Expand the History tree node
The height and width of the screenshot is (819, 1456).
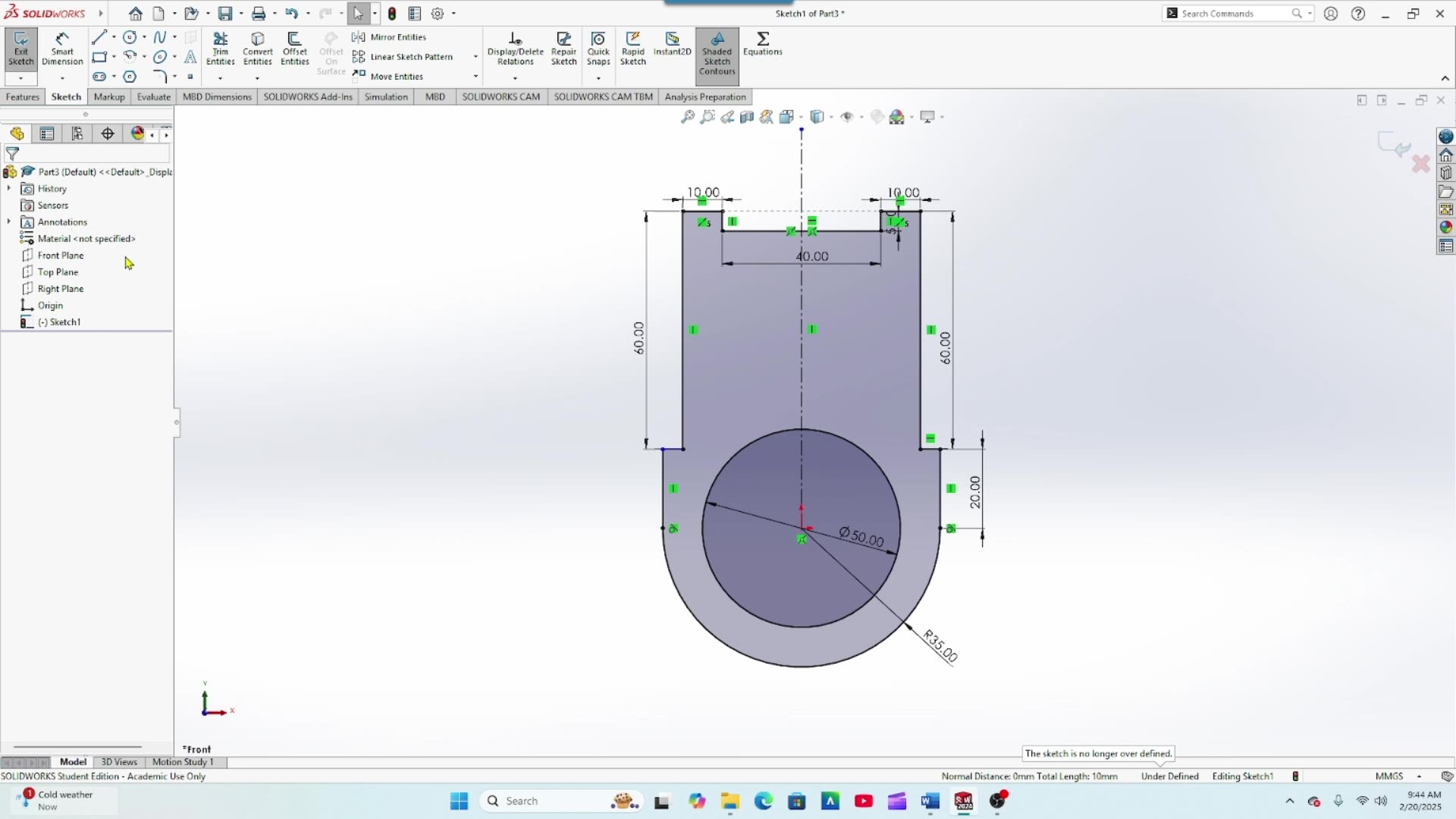pyautogui.click(x=9, y=188)
